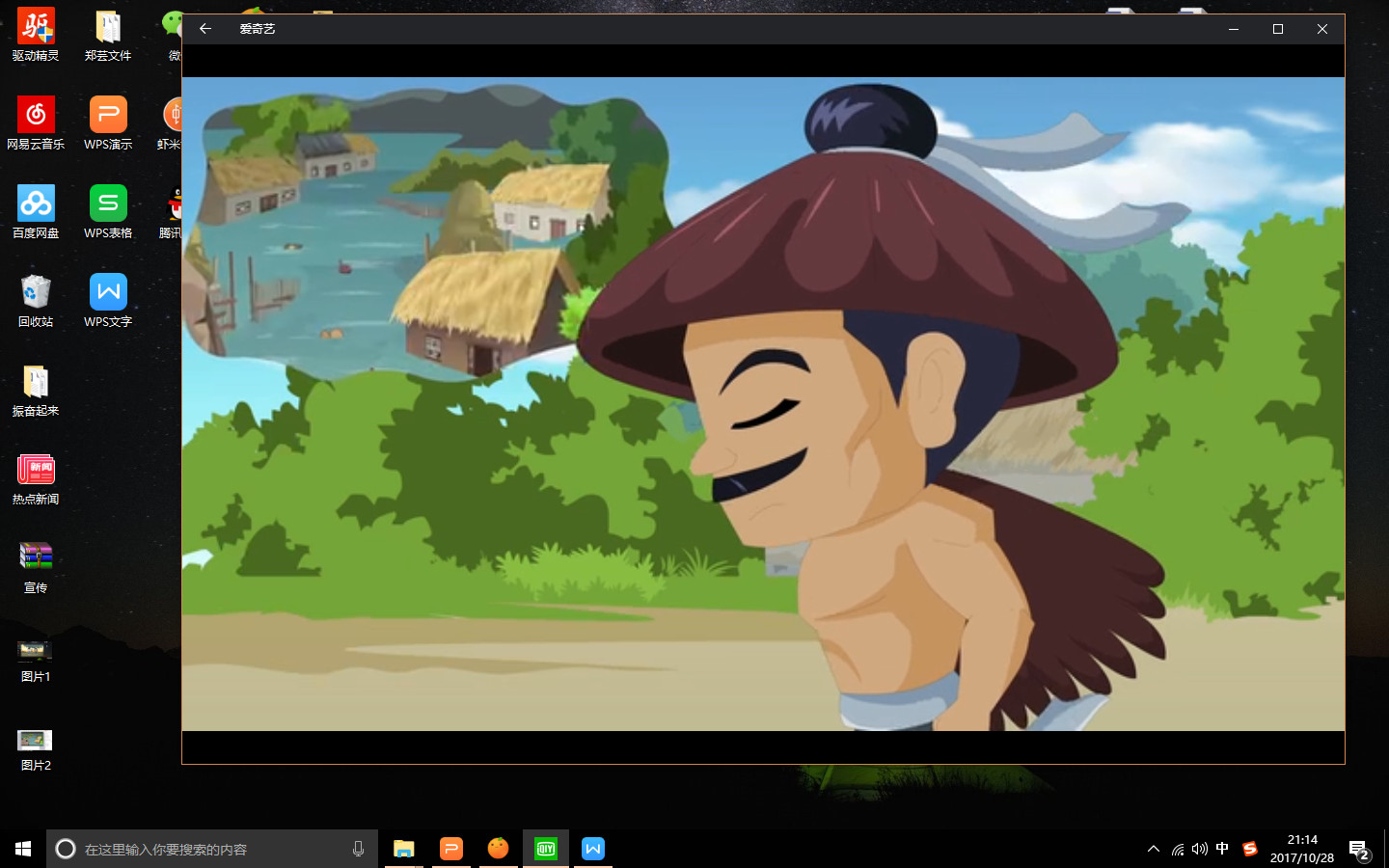The width and height of the screenshot is (1389, 868).
Task: Launch WPS表格 from the desktop
Action: click(108, 212)
